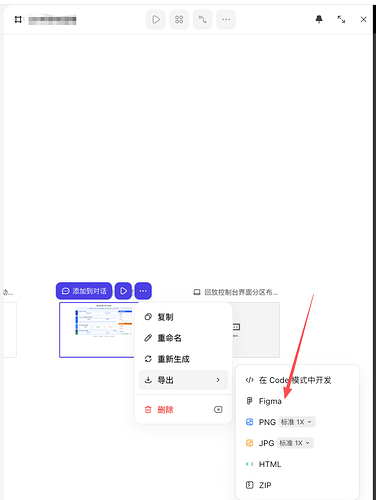This screenshot has width=376, height=500.
Task: Export as JPG from the submenu
Action: click(266, 443)
